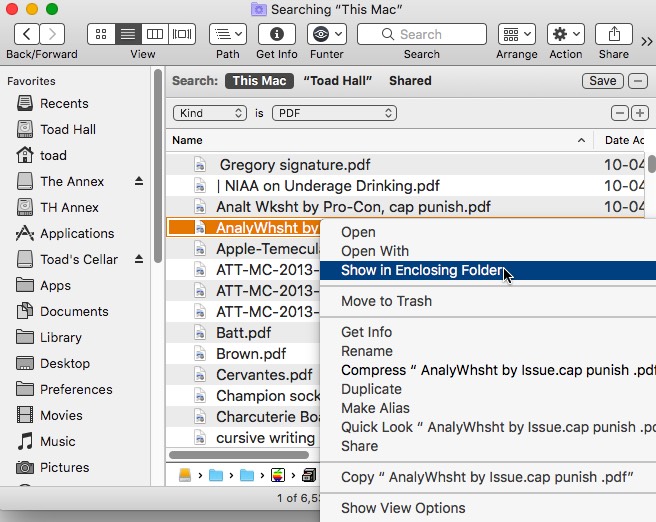Open Toad's Cellar in sidebar
The width and height of the screenshot is (656, 522).
click(79, 259)
